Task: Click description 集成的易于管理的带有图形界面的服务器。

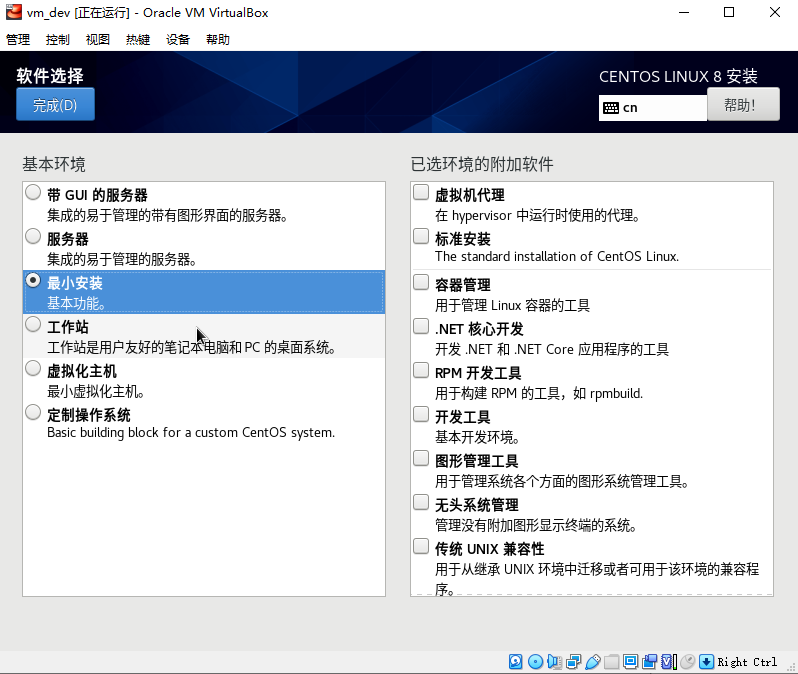Action: (167, 215)
